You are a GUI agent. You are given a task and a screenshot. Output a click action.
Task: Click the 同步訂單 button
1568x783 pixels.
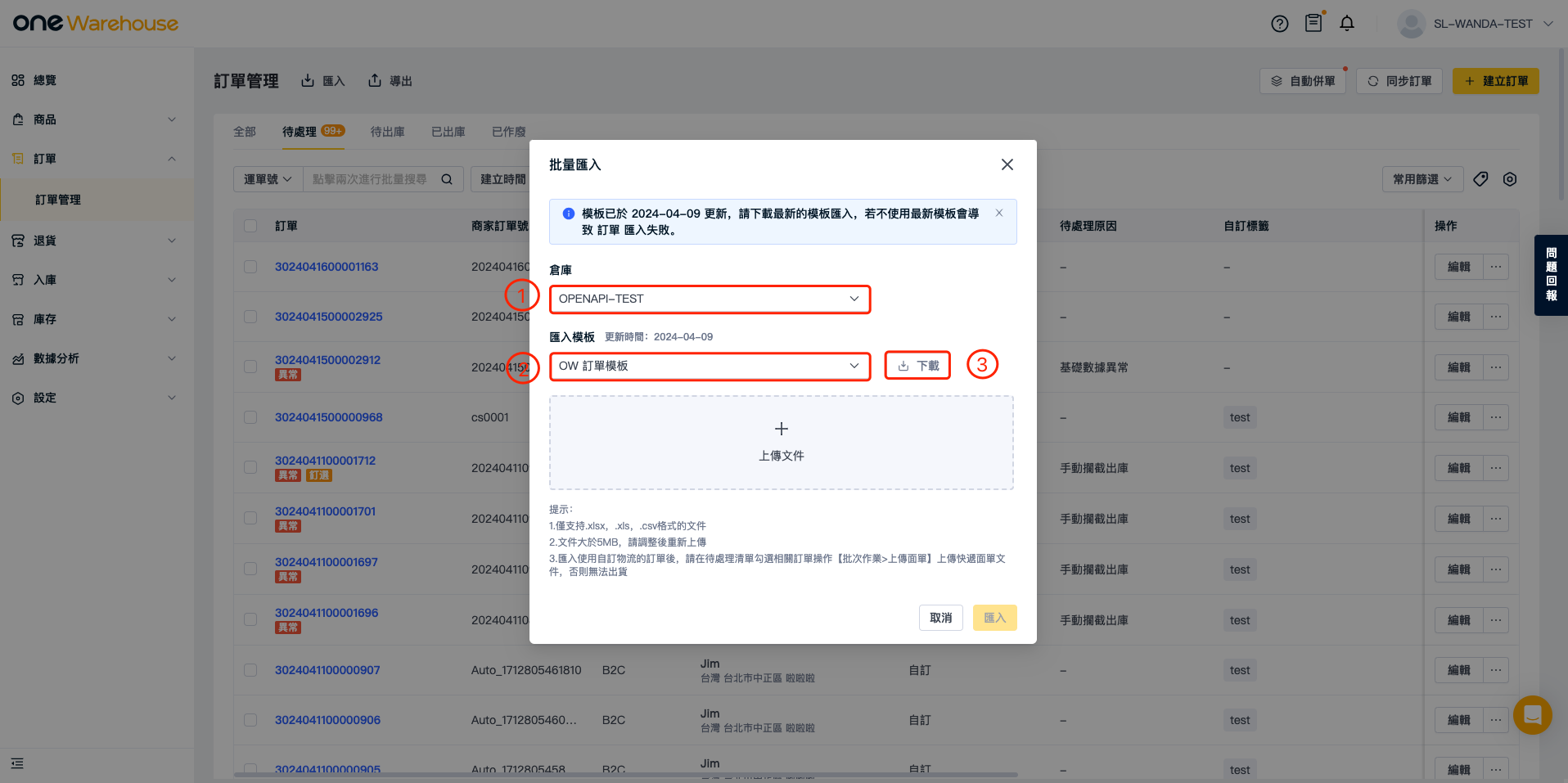(1399, 81)
